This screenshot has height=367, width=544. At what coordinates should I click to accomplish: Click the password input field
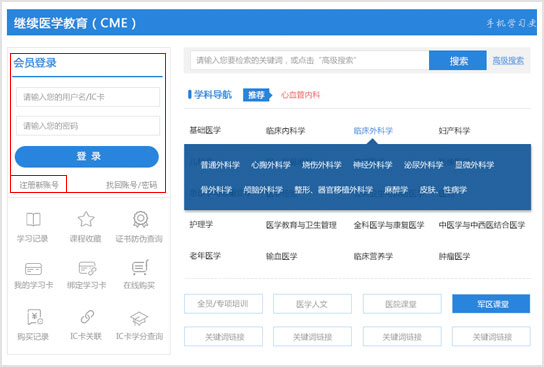coord(88,126)
